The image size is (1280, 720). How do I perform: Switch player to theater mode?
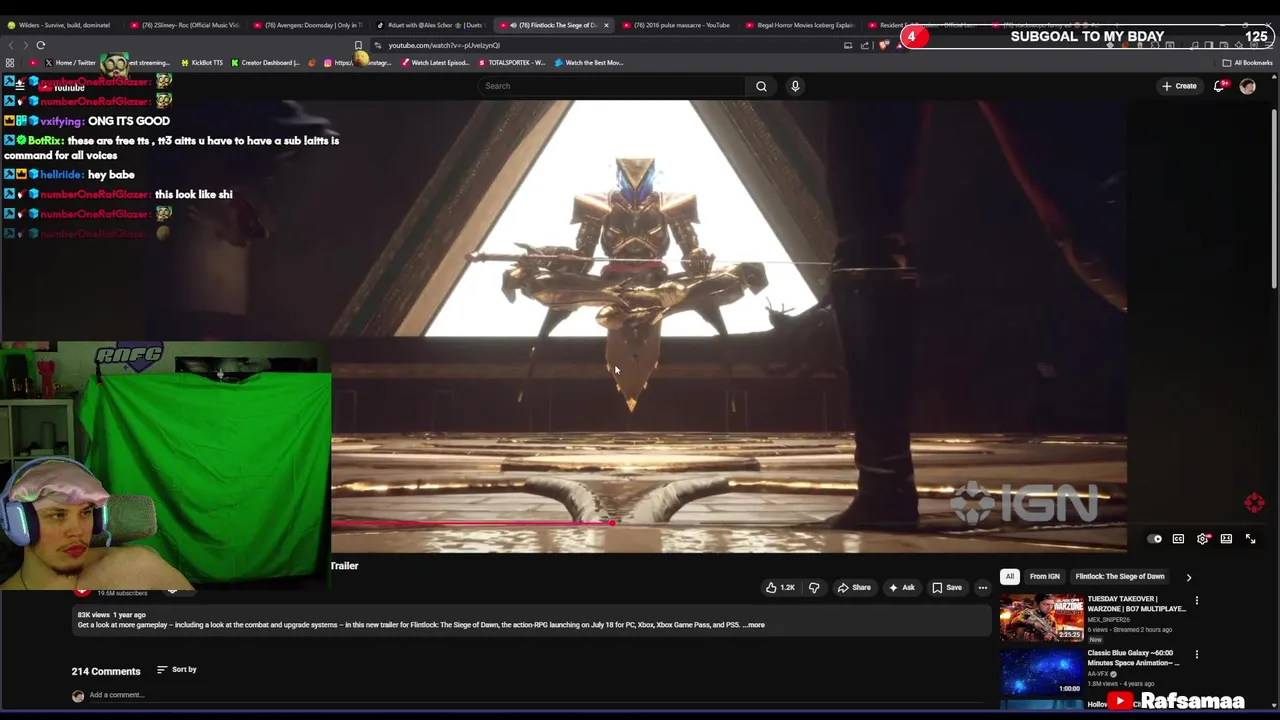[x=1226, y=539]
